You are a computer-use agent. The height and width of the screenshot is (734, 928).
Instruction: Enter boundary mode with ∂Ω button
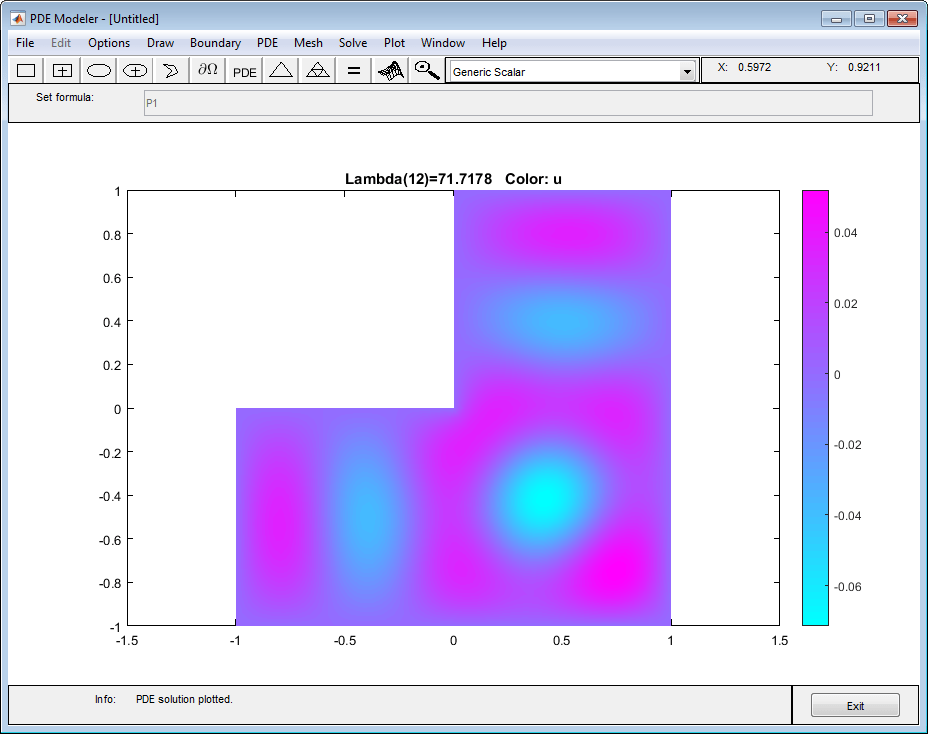[x=208, y=70]
